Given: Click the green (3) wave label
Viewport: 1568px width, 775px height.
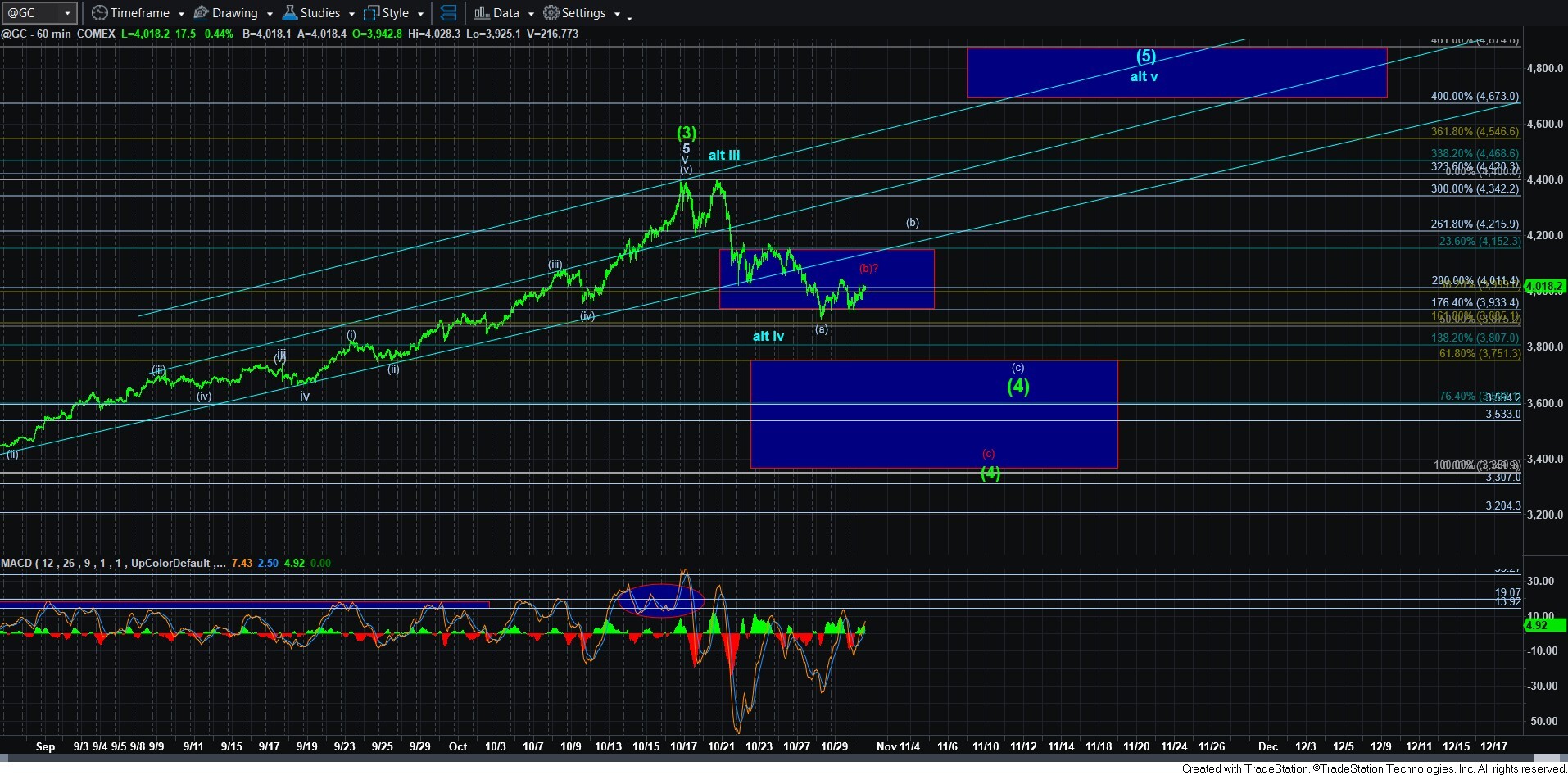Looking at the screenshot, I should (x=686, y=132).
